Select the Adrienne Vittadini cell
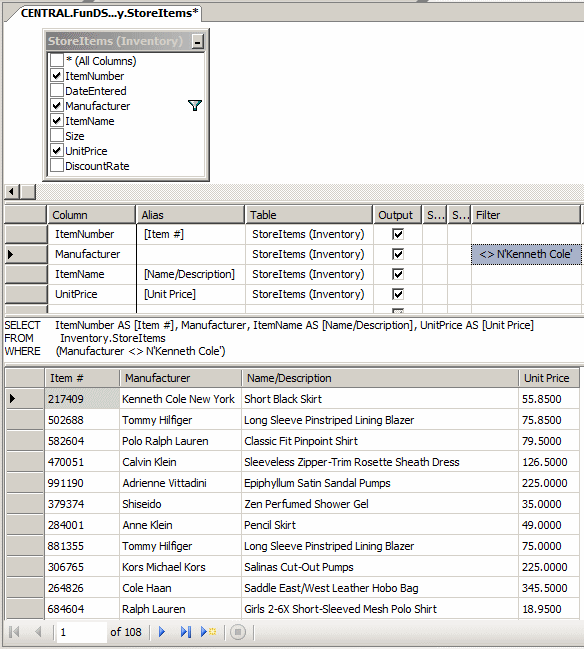The width and height of the screenshot is (584, 649). tap(180, 483)
